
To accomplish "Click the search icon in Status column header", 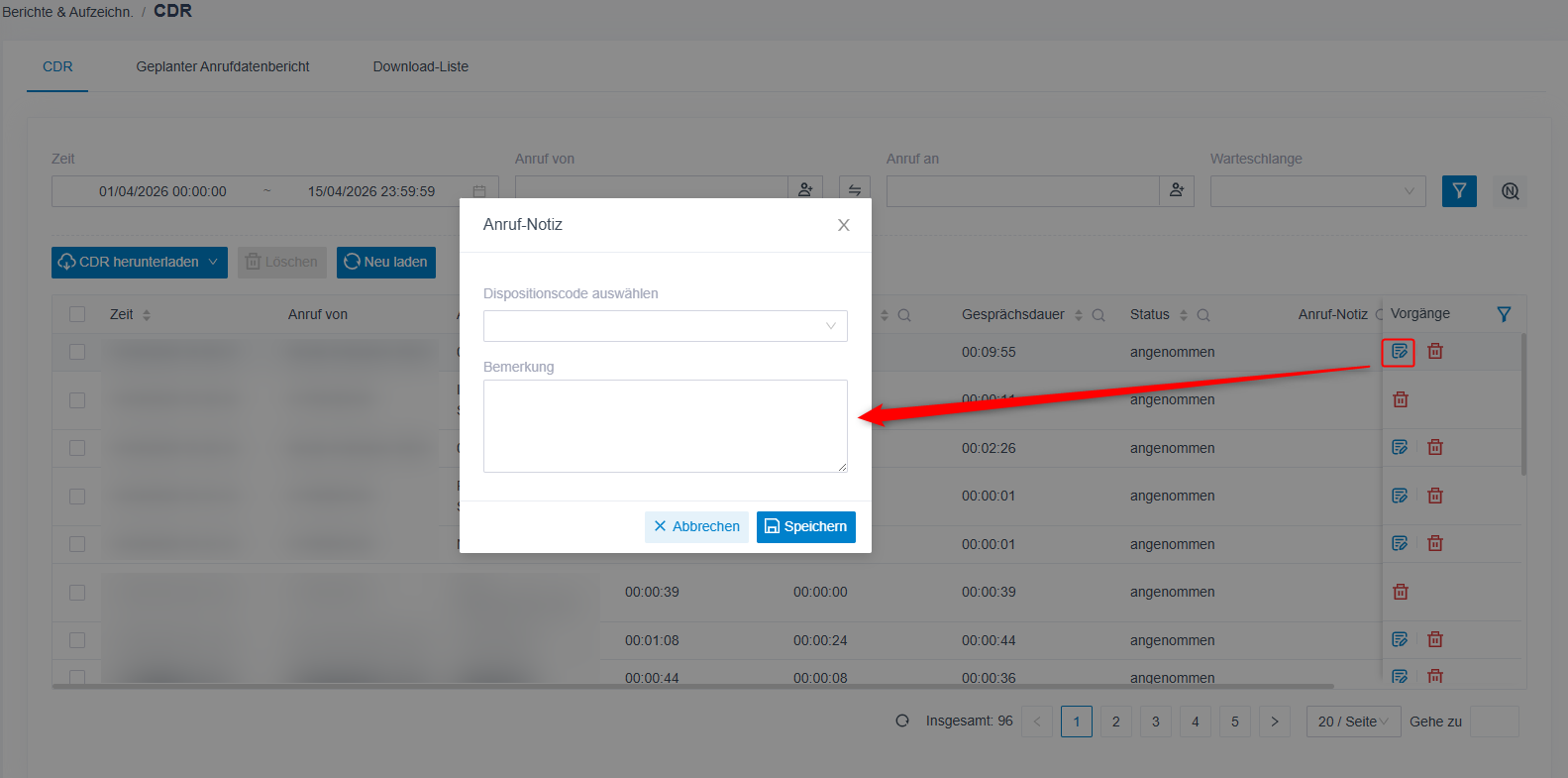I will (x=1203, y=315).
